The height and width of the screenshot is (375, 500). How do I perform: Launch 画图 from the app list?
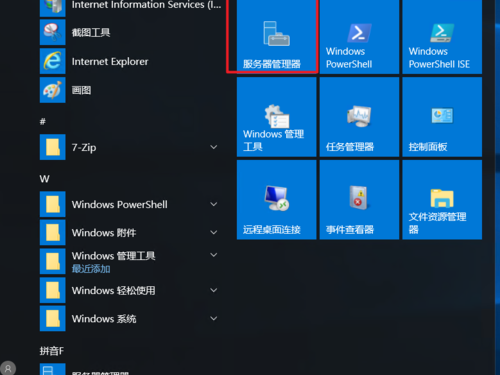[130, 90]
